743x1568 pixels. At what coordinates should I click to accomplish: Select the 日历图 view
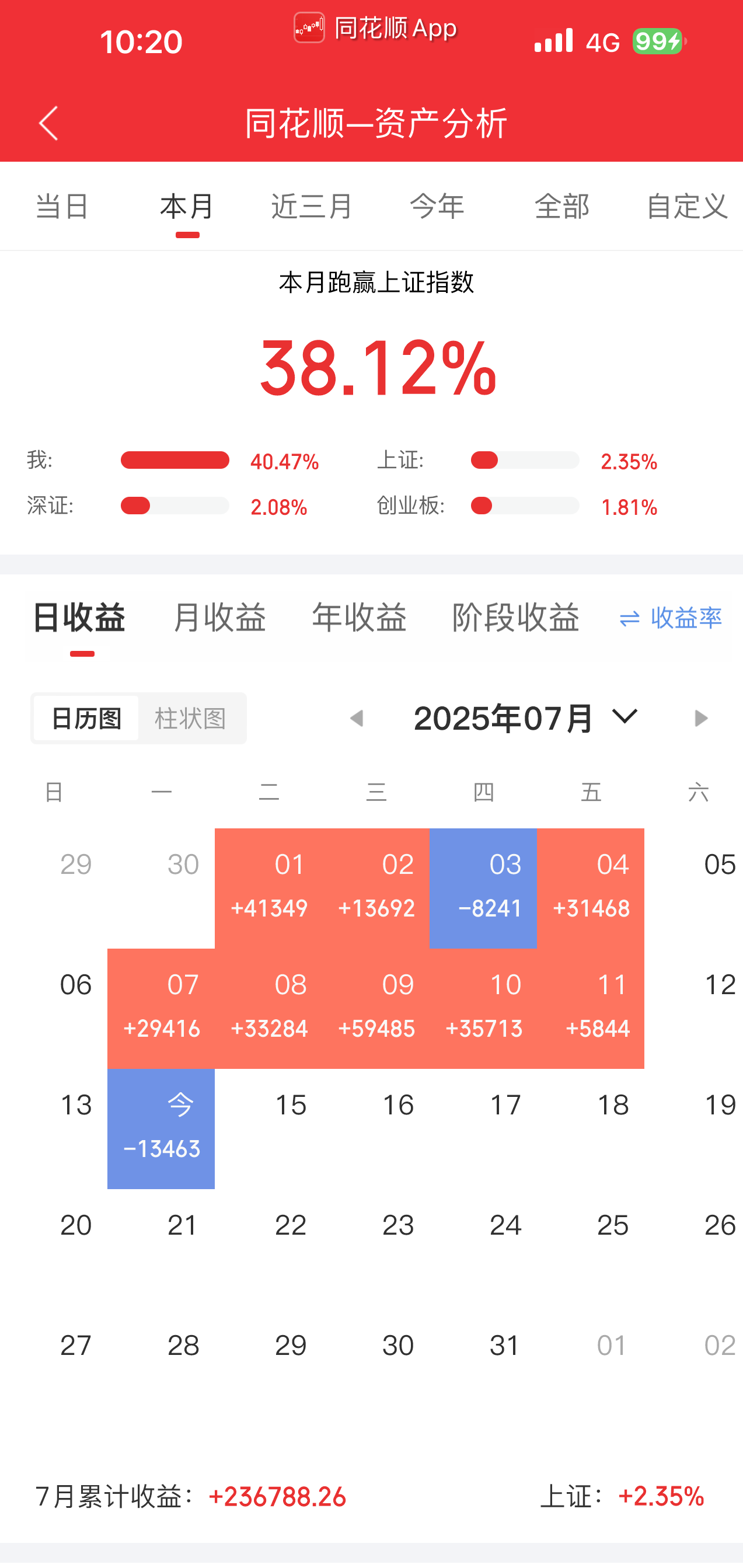click(86, 718)
